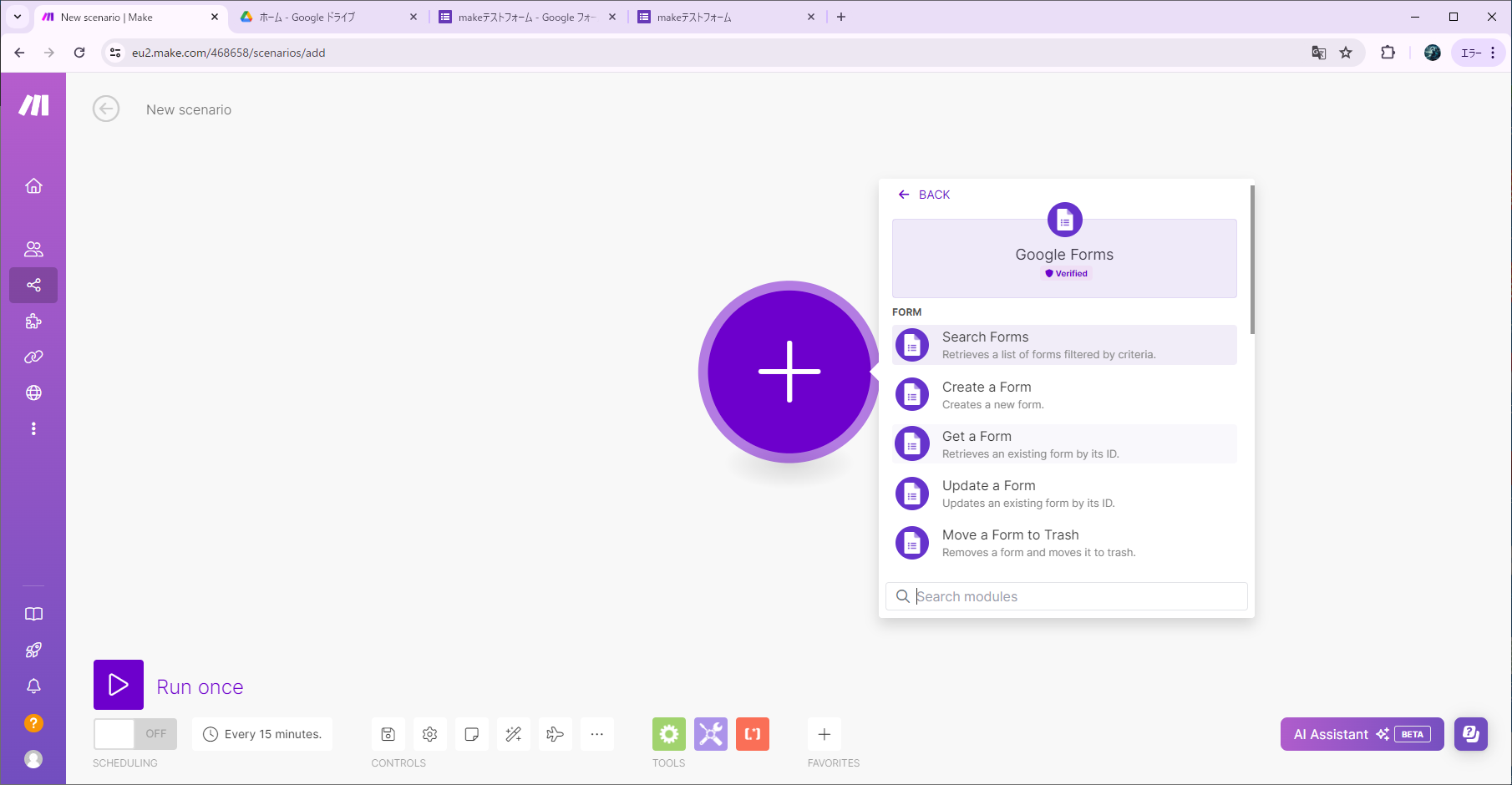
Task: Open the AI Assistant BETA button
Action: 1362,734
